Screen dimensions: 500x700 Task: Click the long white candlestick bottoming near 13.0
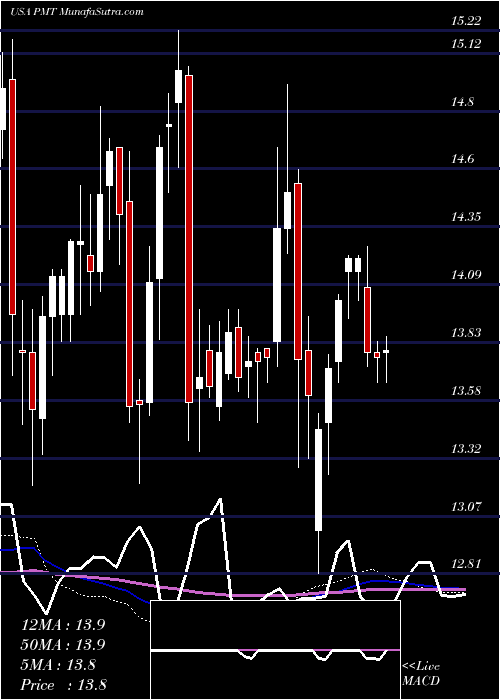click(318, 480)
